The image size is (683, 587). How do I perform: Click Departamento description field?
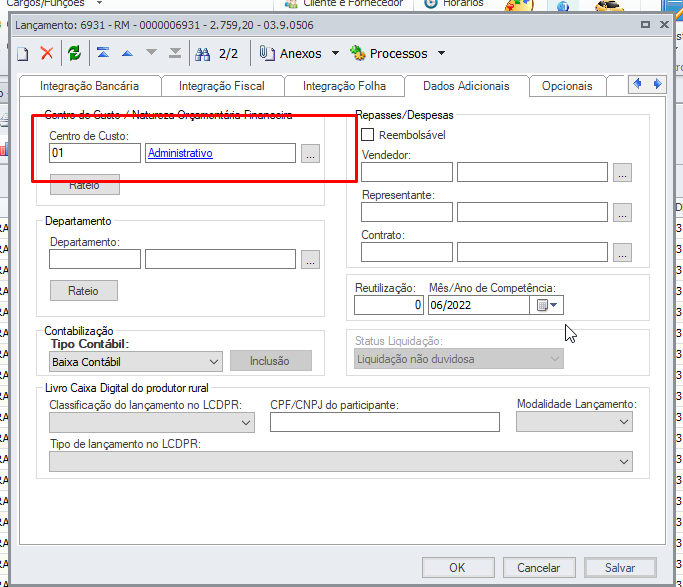coord(220,259)
